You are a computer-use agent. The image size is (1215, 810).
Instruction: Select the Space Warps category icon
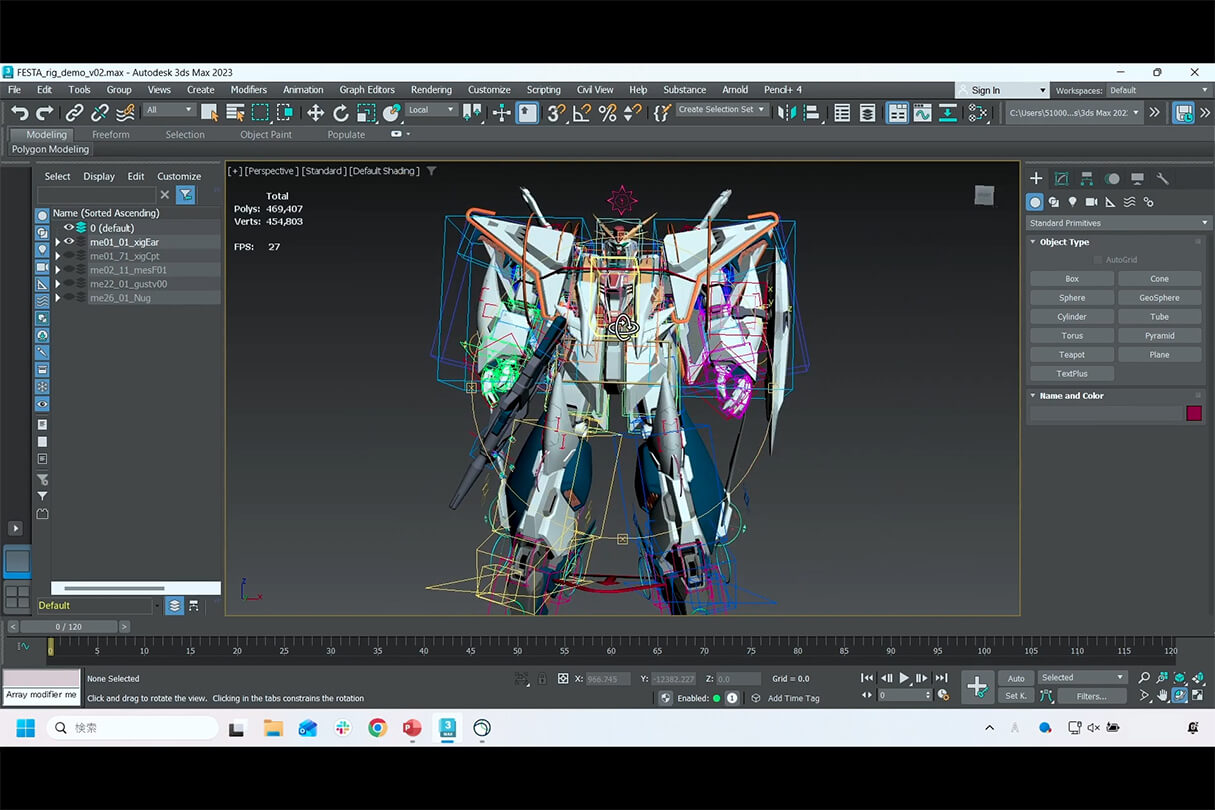[1129, 202]
